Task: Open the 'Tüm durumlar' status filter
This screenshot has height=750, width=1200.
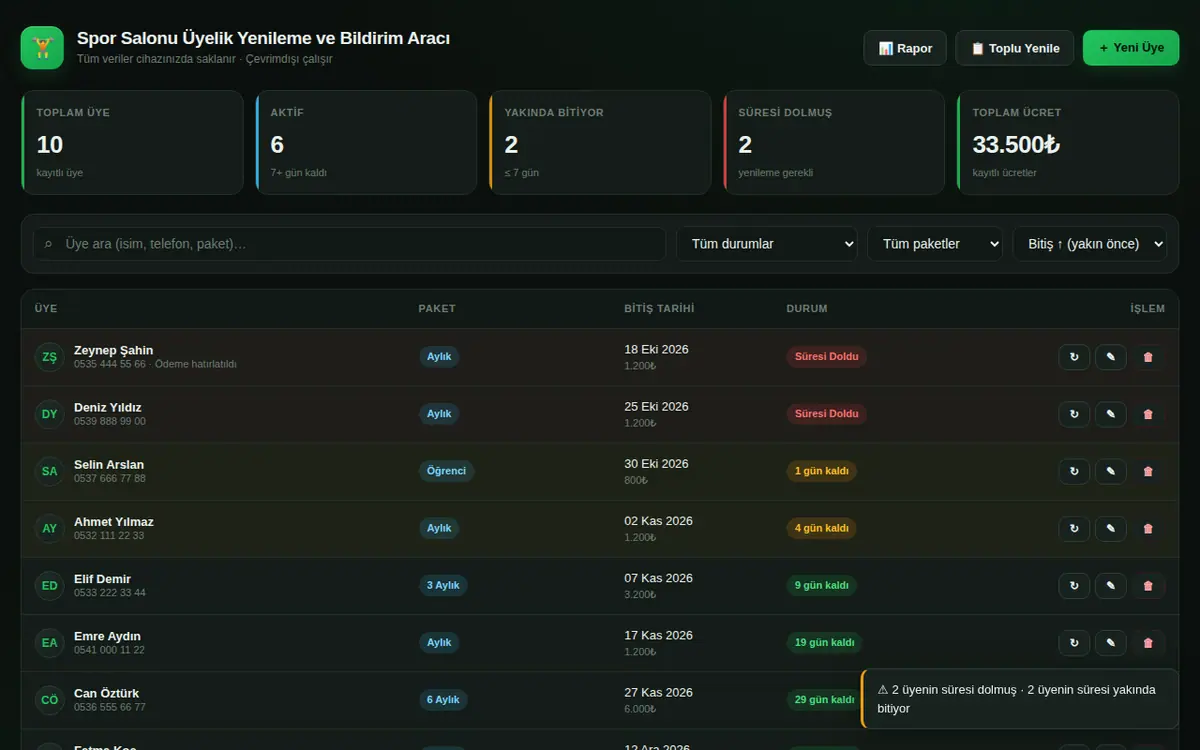Action: [x=767, y=244]
